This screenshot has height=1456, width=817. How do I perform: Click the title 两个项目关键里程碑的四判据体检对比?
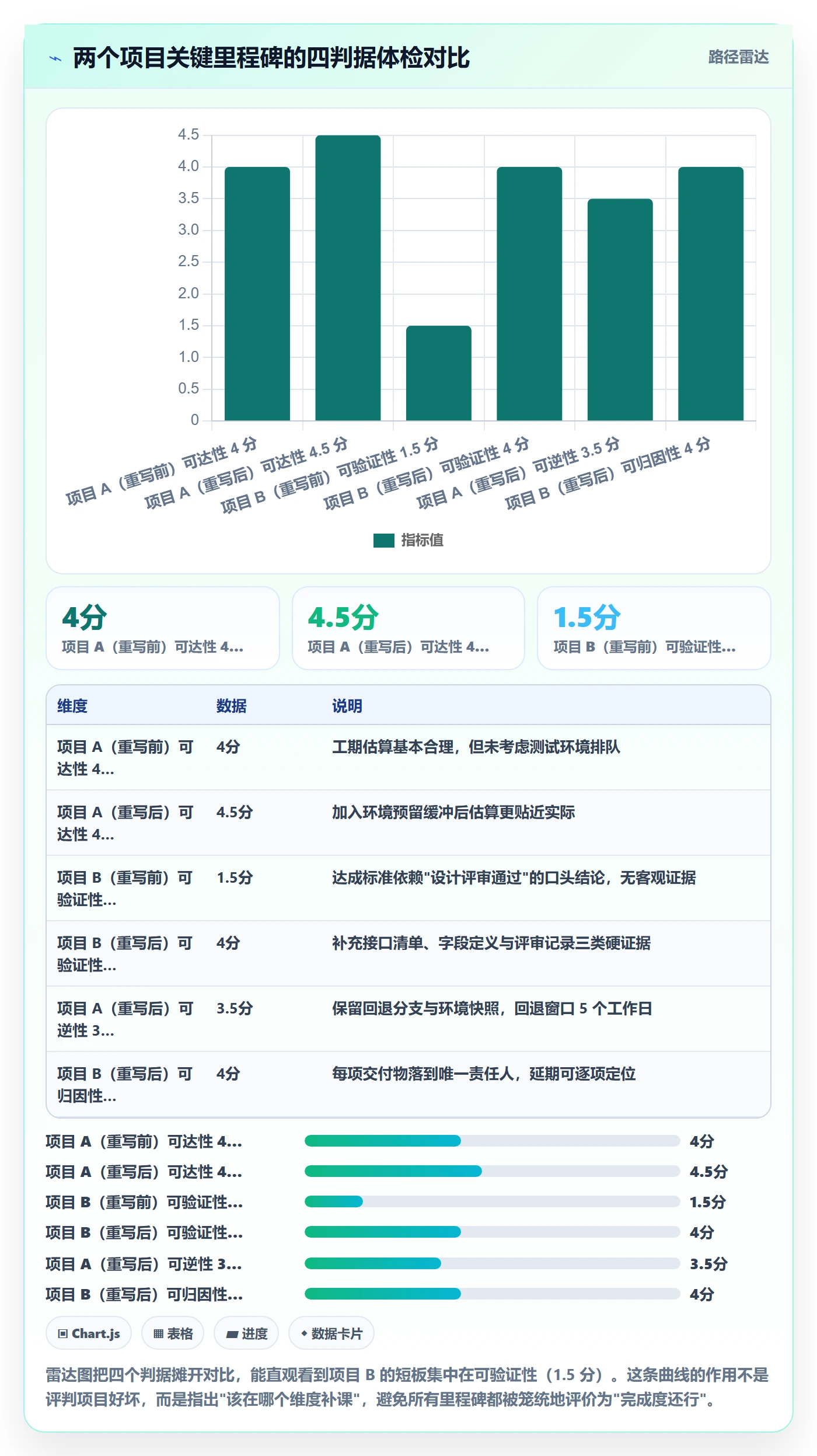click(x=271, y=58)
